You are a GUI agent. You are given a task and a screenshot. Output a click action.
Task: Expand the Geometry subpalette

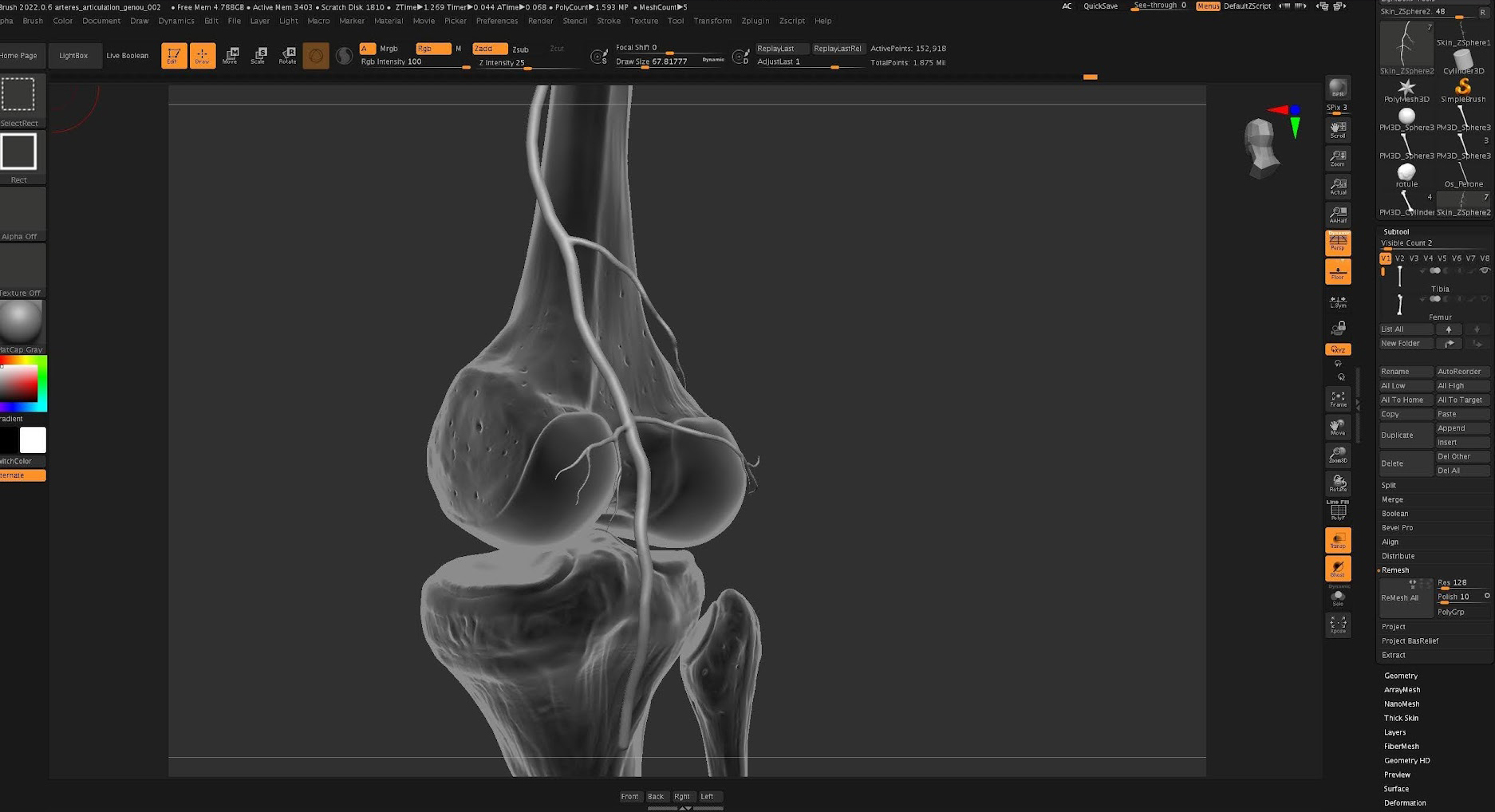click(x=1400, y=676)
